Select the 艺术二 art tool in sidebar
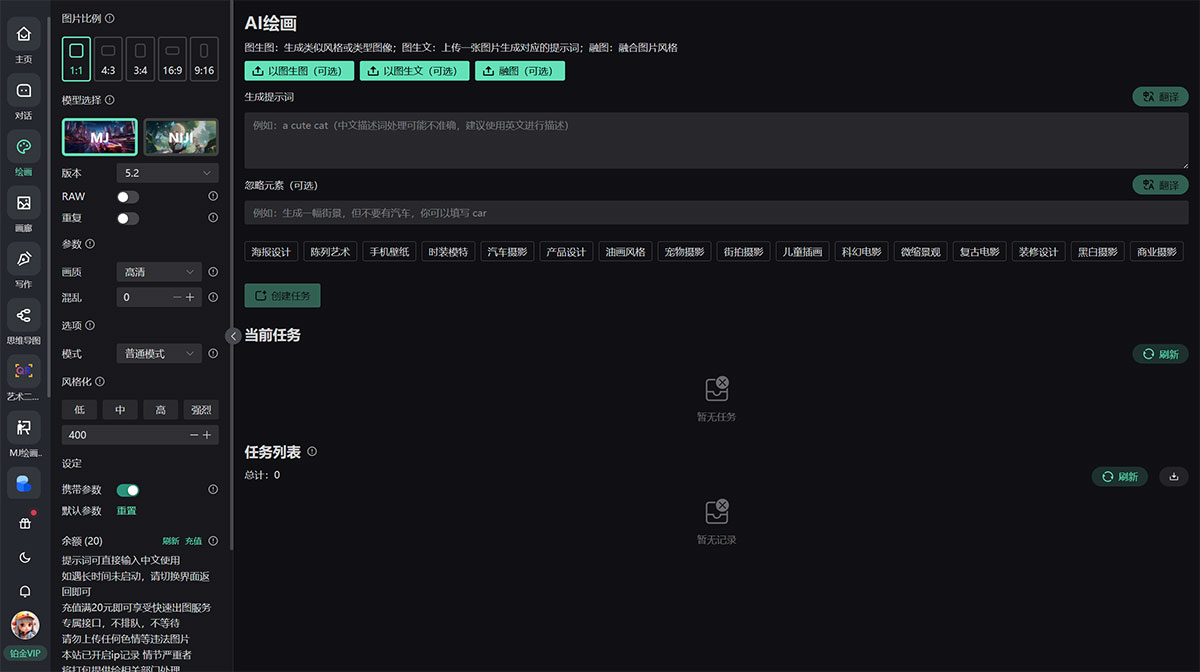The image size is (1200, 672). coord(23,374)
